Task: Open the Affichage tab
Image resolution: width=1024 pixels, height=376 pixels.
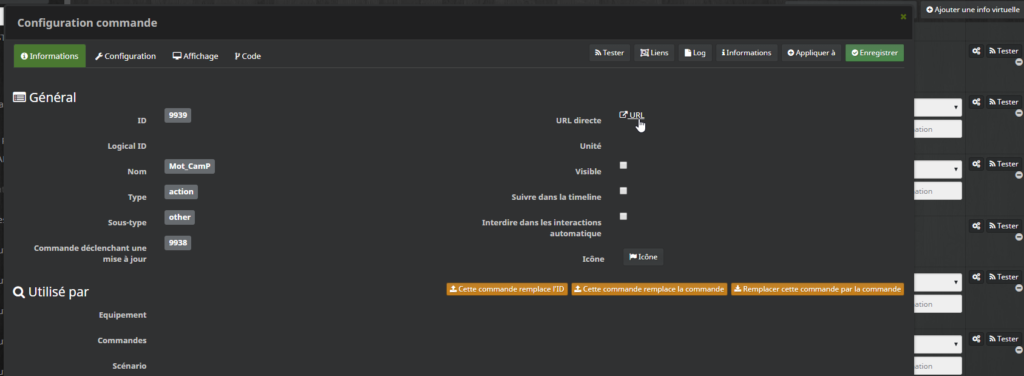Action: [x=195, y=56]
